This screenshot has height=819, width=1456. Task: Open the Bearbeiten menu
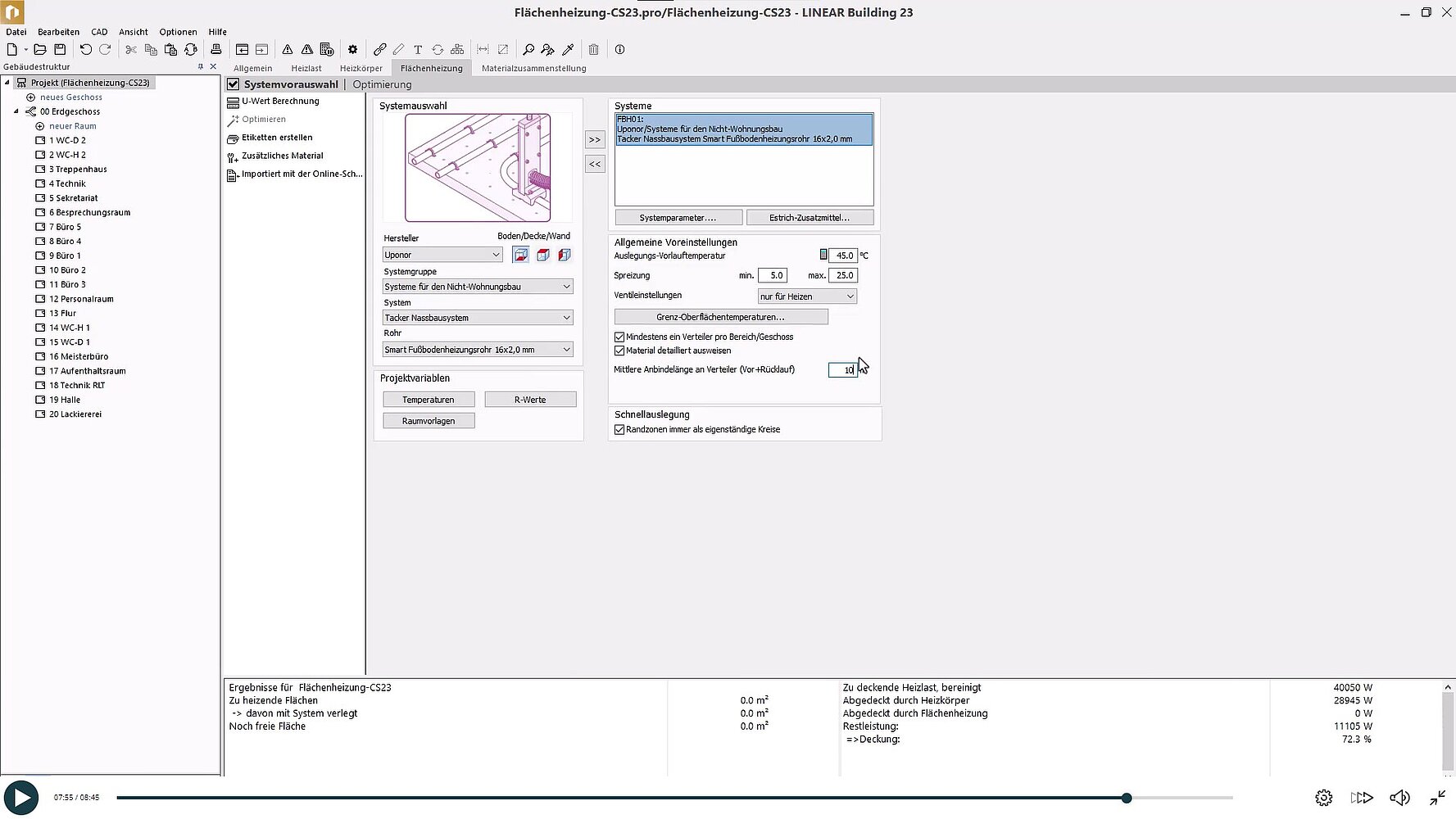[58, 32]
